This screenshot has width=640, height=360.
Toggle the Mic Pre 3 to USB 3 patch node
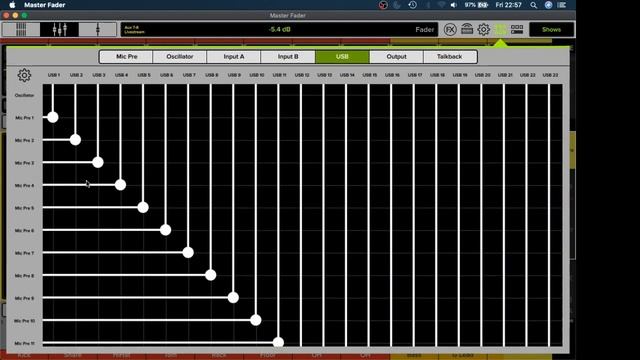[x=98, y=162]
